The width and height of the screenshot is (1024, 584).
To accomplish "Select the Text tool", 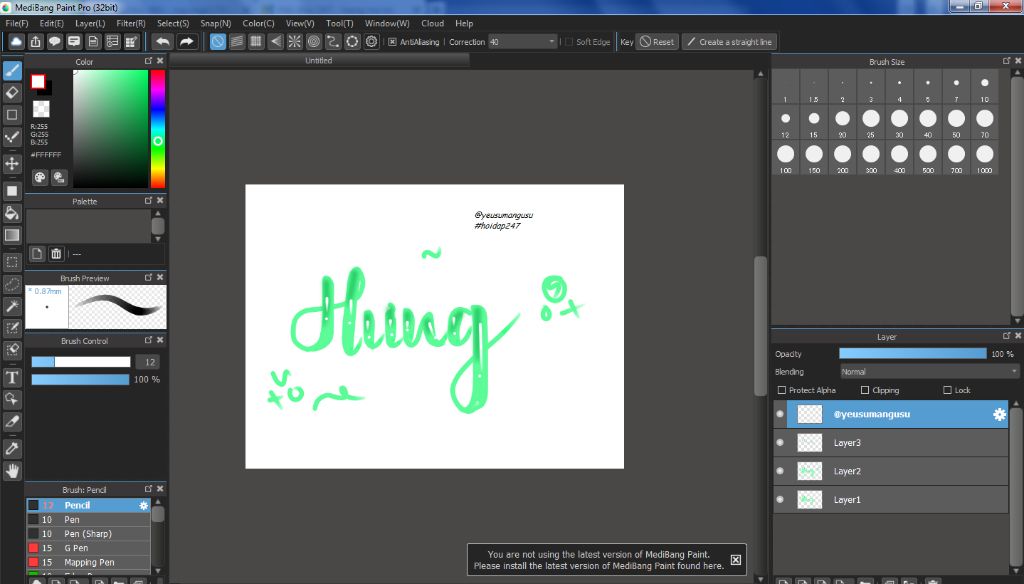I will 12,378.
